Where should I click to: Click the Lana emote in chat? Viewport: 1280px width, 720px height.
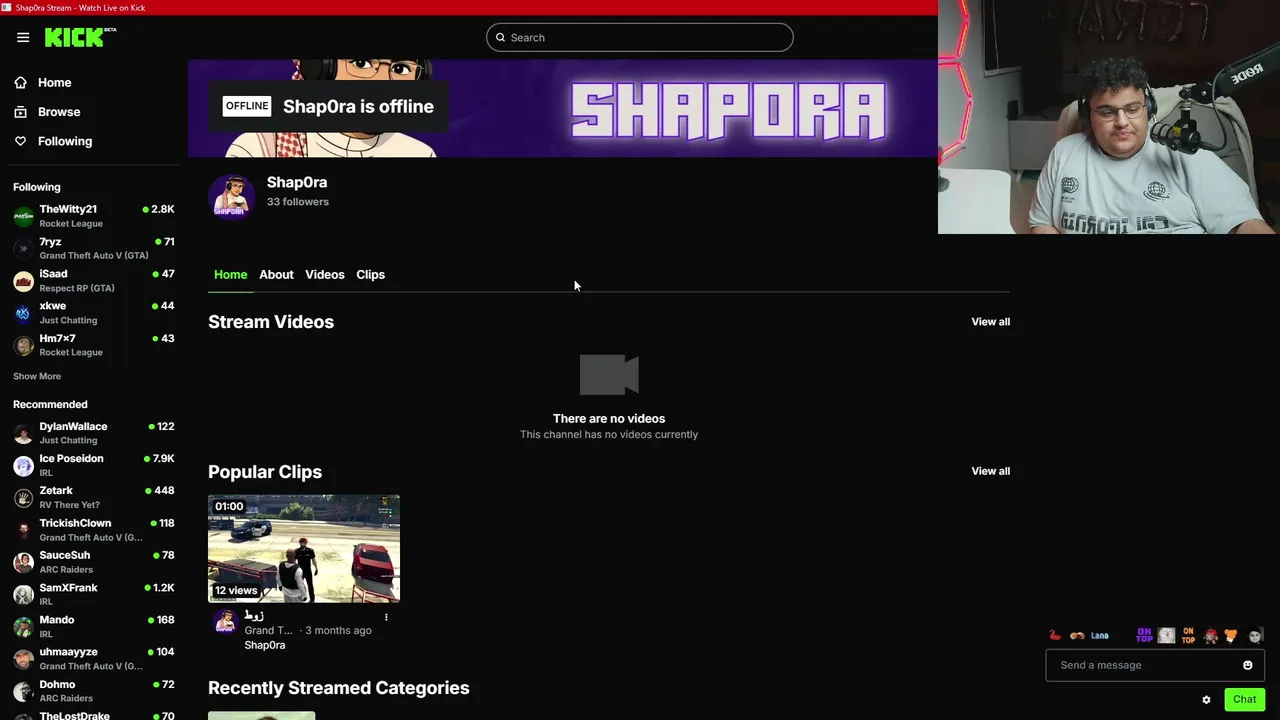[1099, 635]
